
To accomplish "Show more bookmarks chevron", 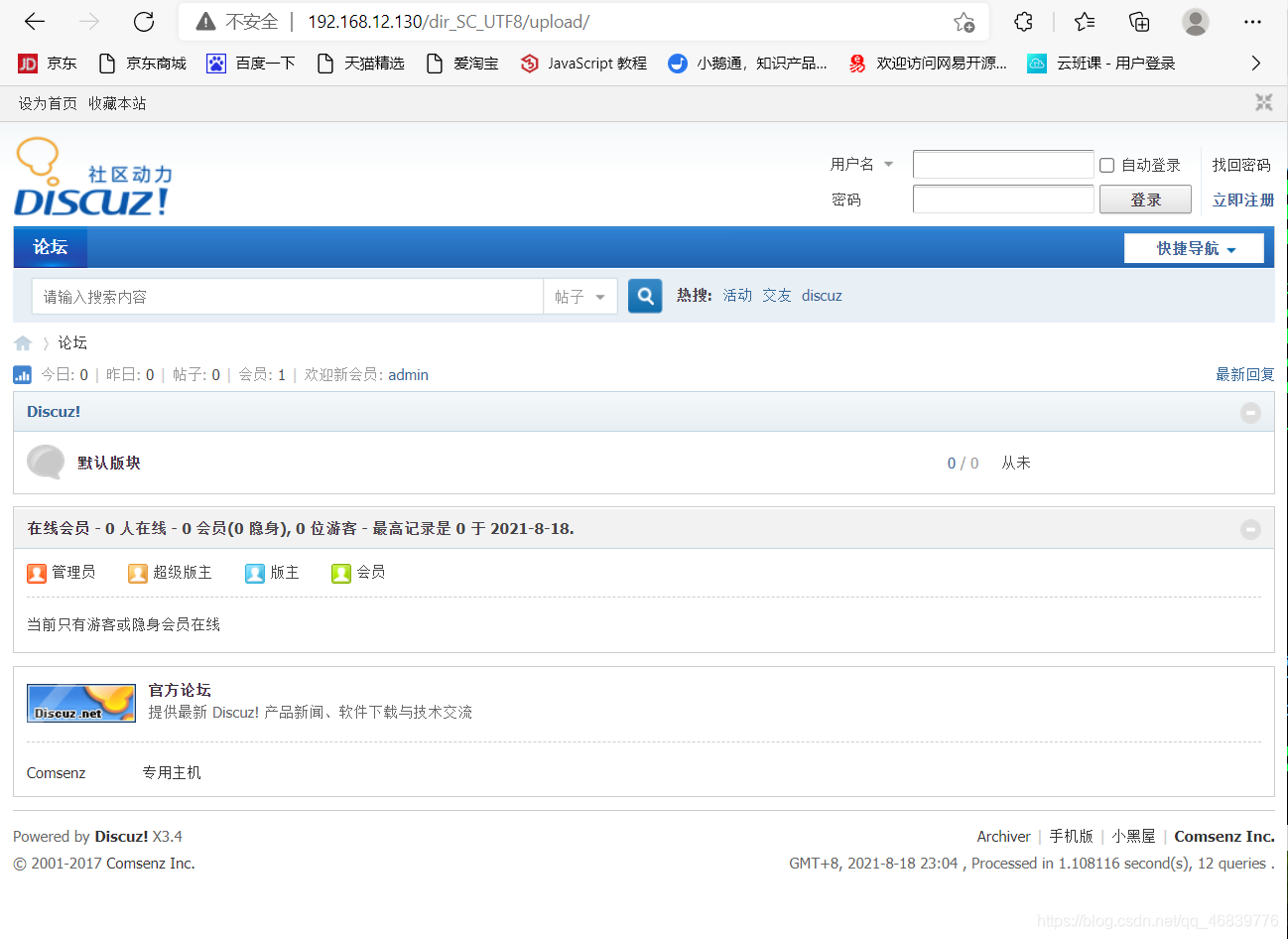I will (1256, 64).
